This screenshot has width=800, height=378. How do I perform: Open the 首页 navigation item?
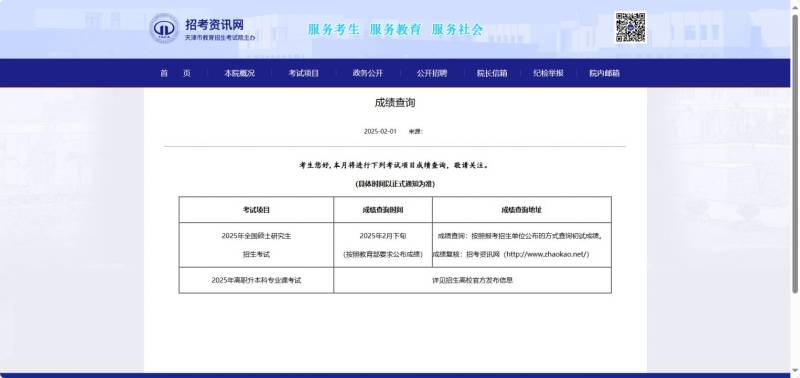coord(175,73)
